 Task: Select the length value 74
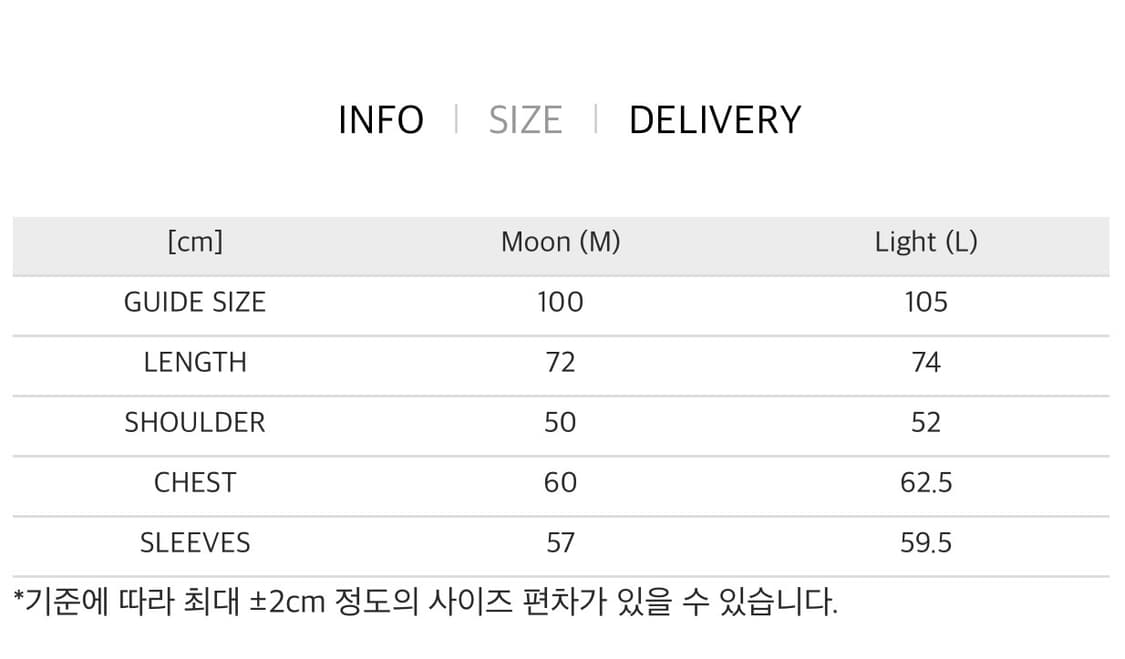926,362
